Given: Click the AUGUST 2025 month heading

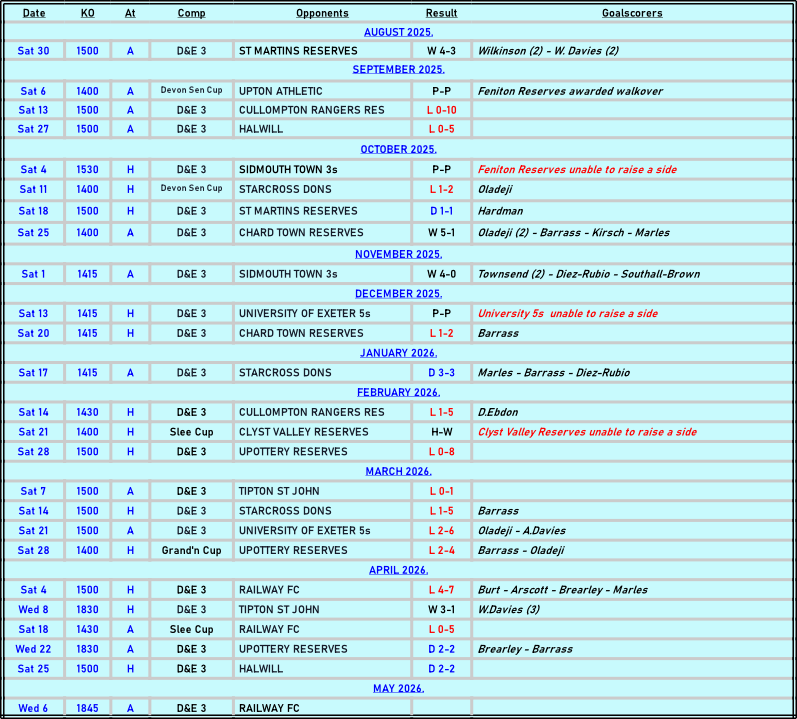Looking at the screenshot, I should coord(398,32).
